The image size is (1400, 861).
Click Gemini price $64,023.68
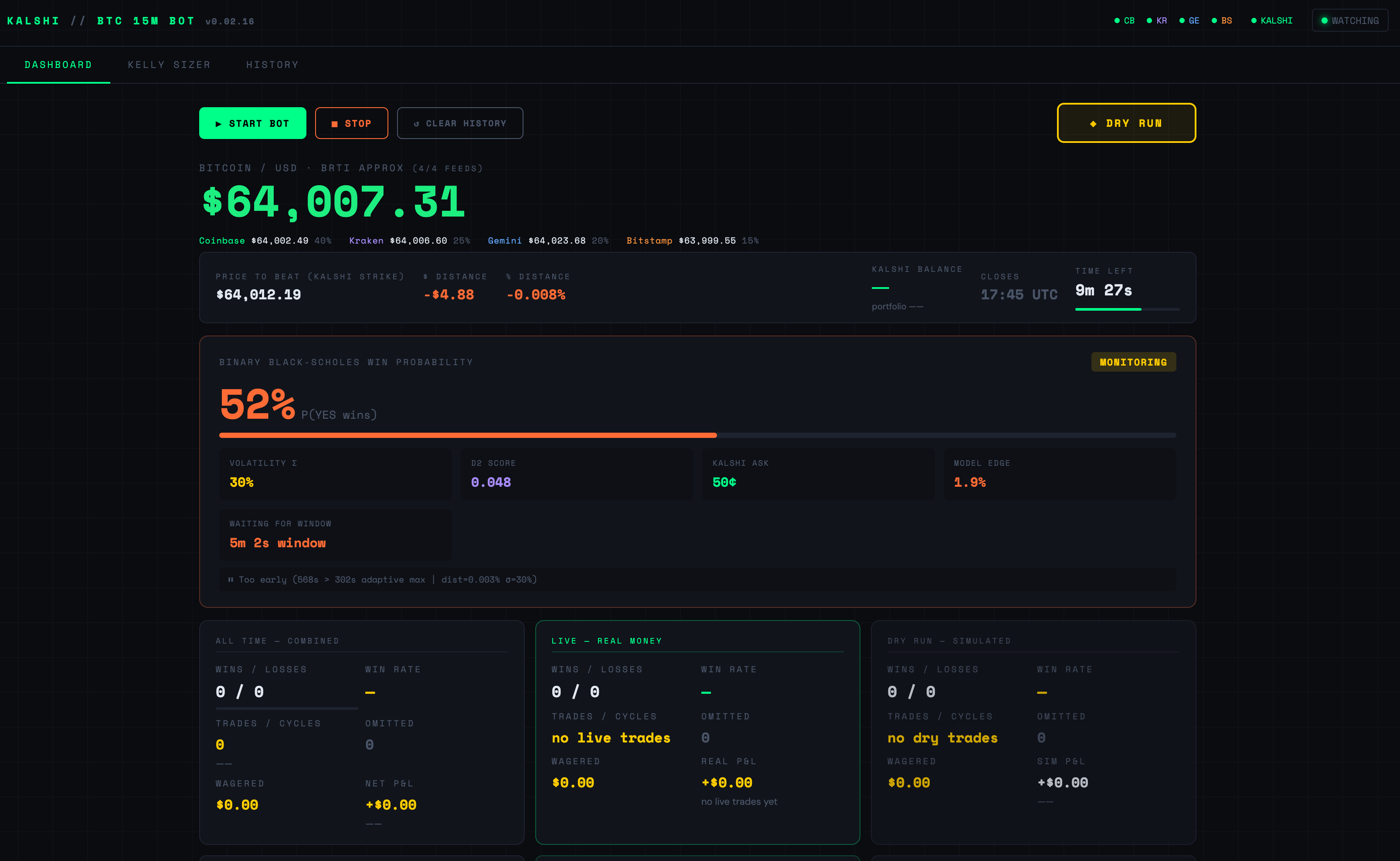click(557, 241)
